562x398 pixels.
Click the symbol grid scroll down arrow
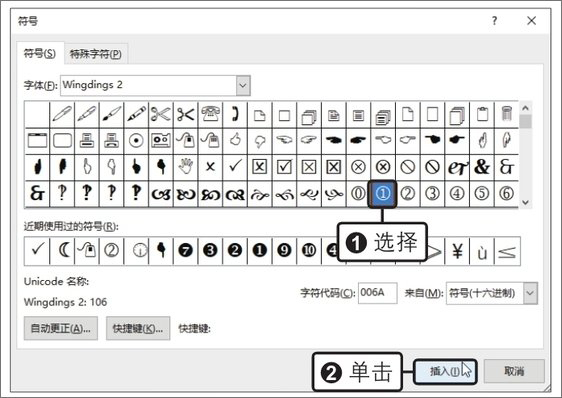pos(525,202)
